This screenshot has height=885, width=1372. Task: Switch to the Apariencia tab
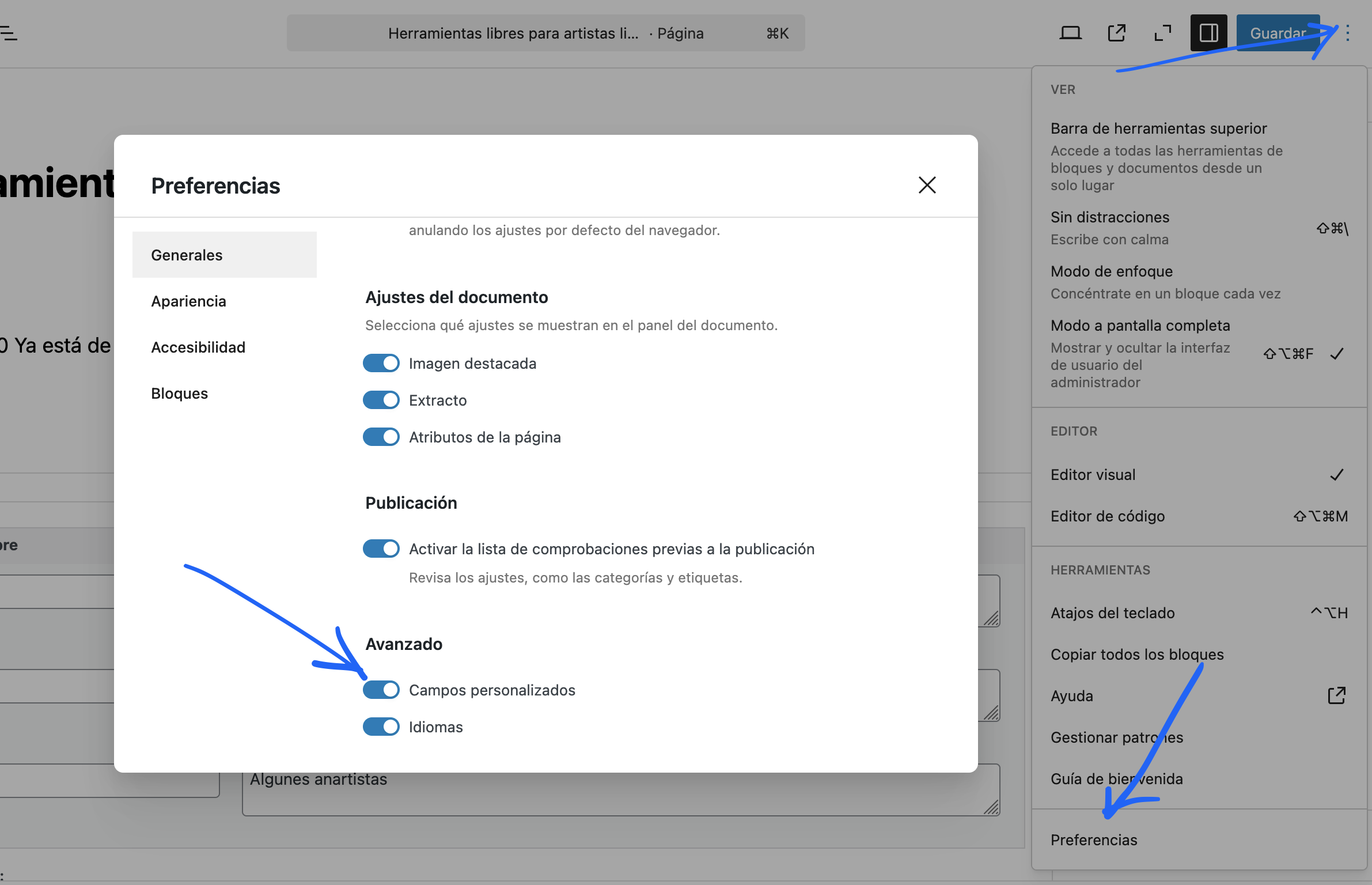tap(225, 301)
